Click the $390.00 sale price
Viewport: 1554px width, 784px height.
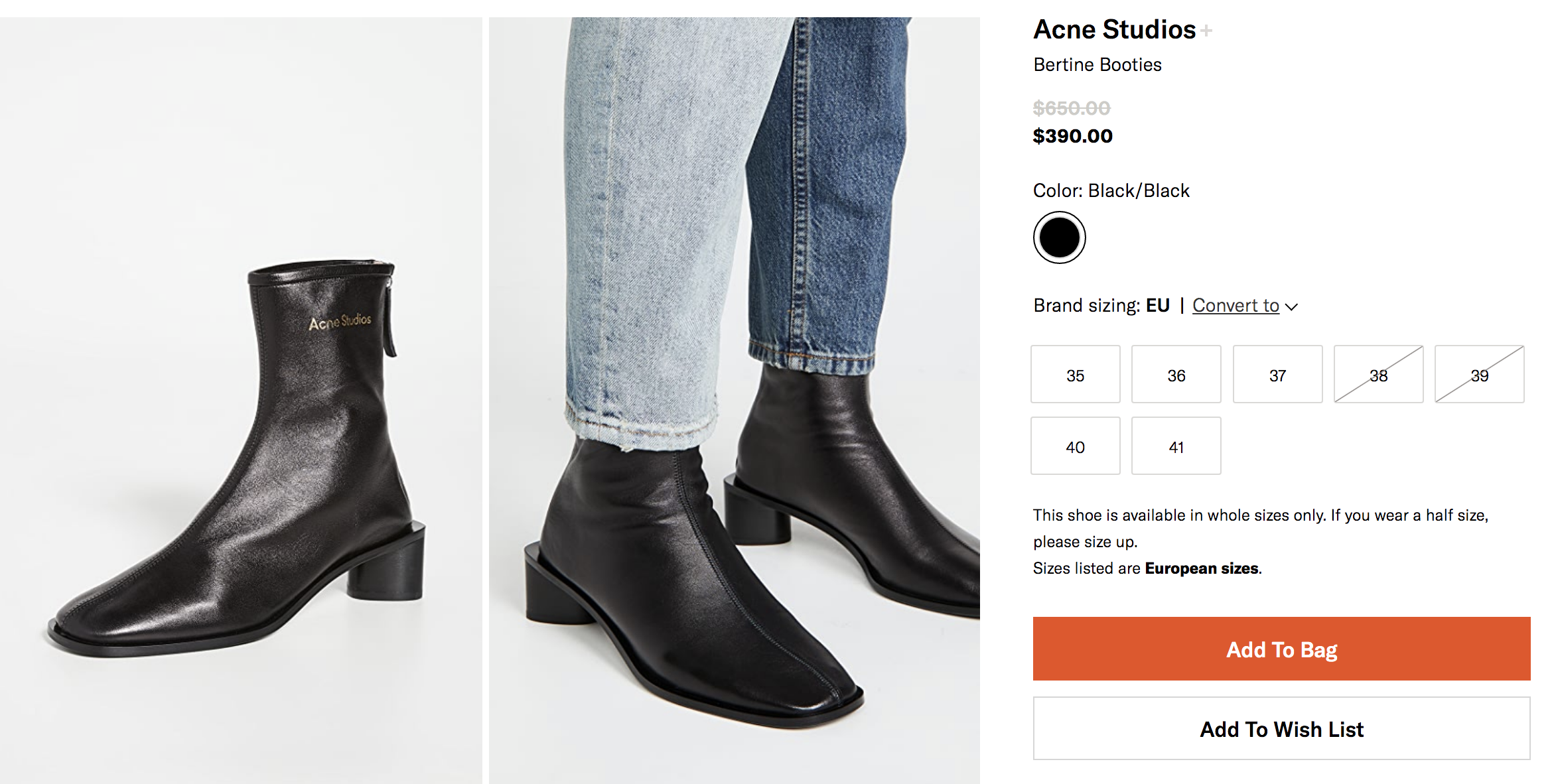click(1072, 136)
